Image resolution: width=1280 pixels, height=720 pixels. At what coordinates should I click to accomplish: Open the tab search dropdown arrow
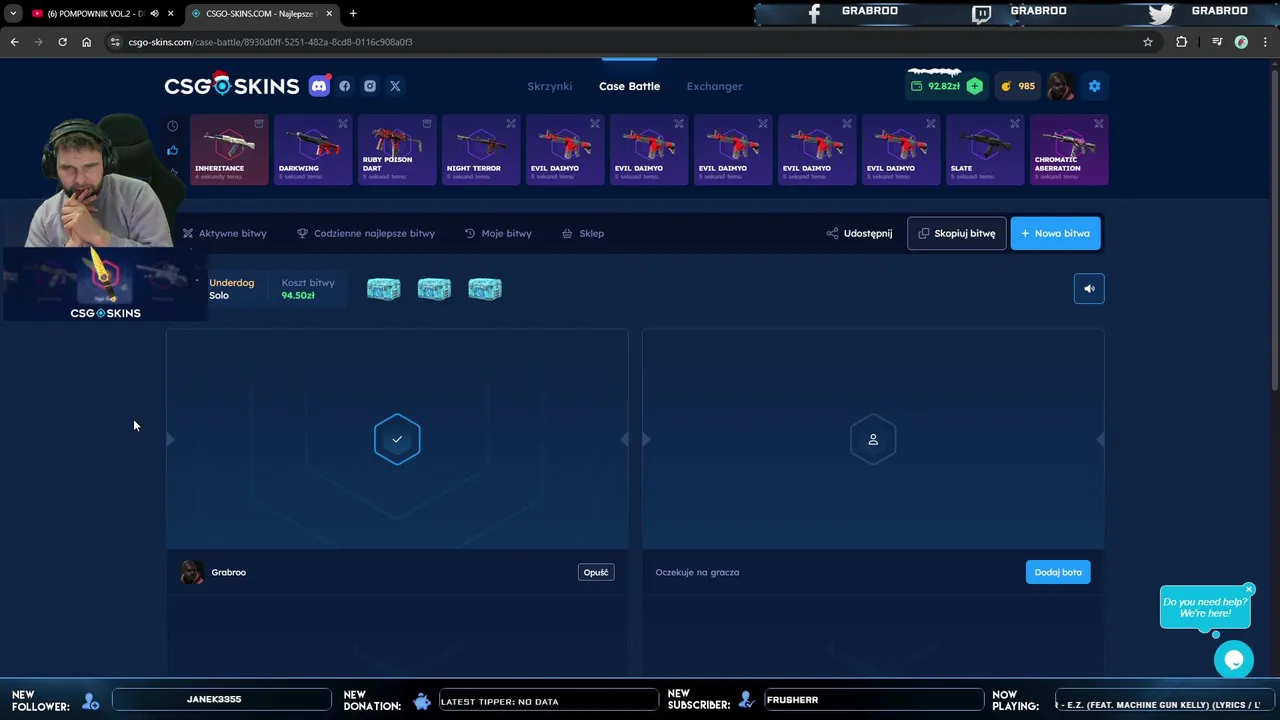click(x=13, y=13)
